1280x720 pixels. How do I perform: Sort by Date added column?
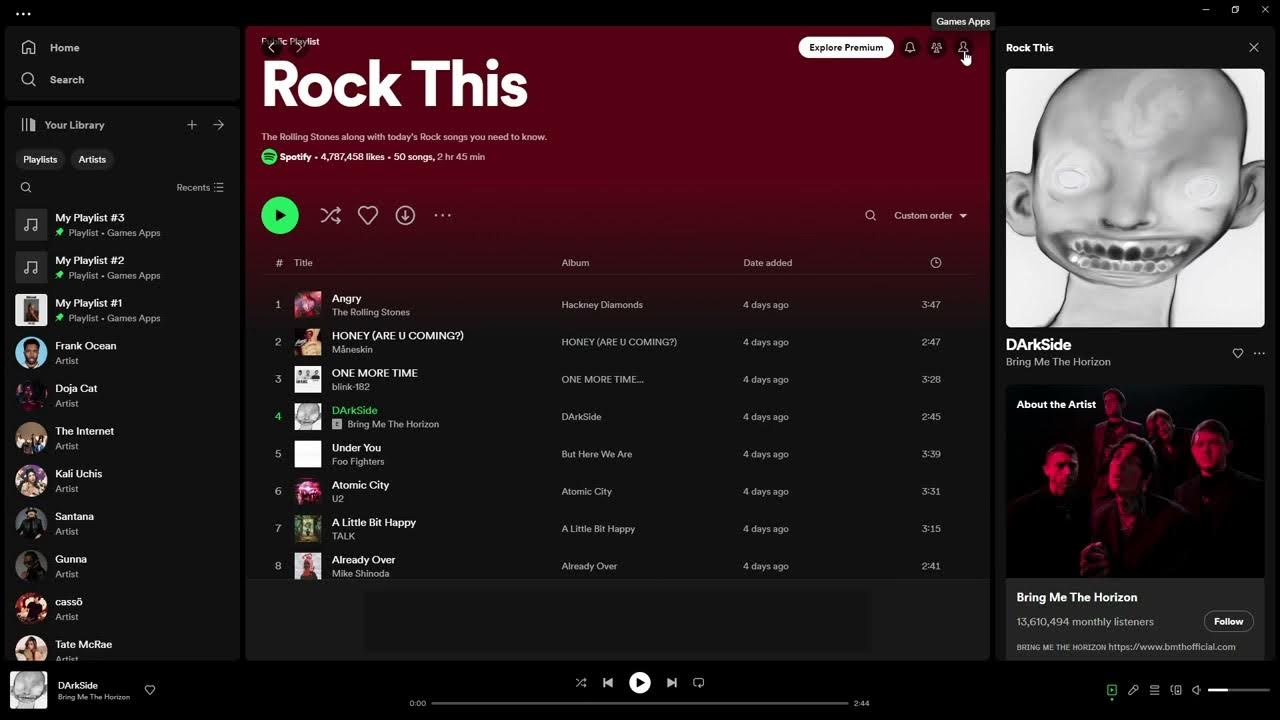point(768,263)
